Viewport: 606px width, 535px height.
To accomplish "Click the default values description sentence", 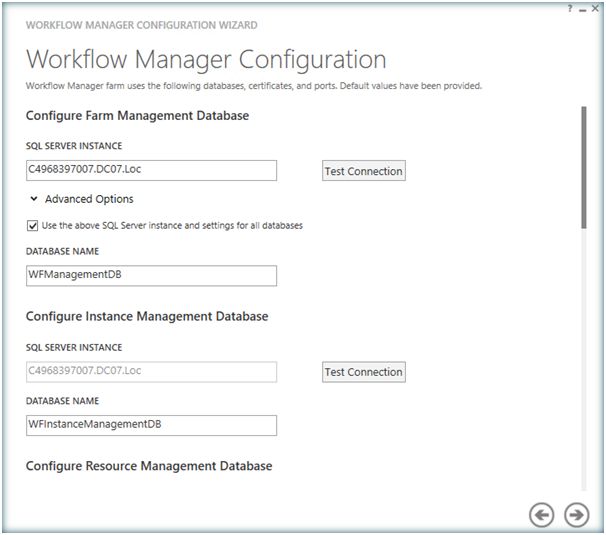I will pyautogui.click(x=254, y=86).
